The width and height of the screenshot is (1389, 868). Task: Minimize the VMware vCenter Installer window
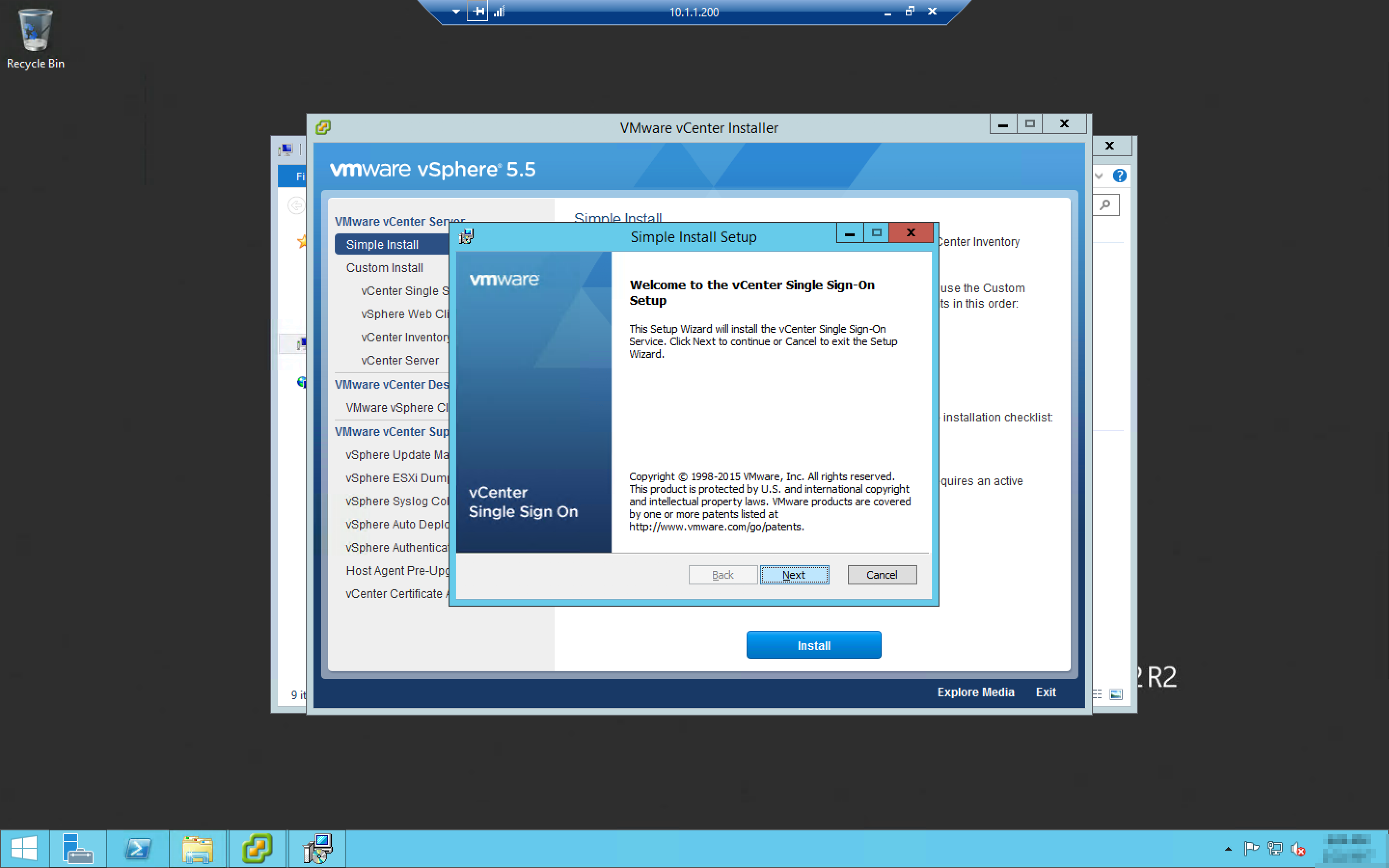1003,124
